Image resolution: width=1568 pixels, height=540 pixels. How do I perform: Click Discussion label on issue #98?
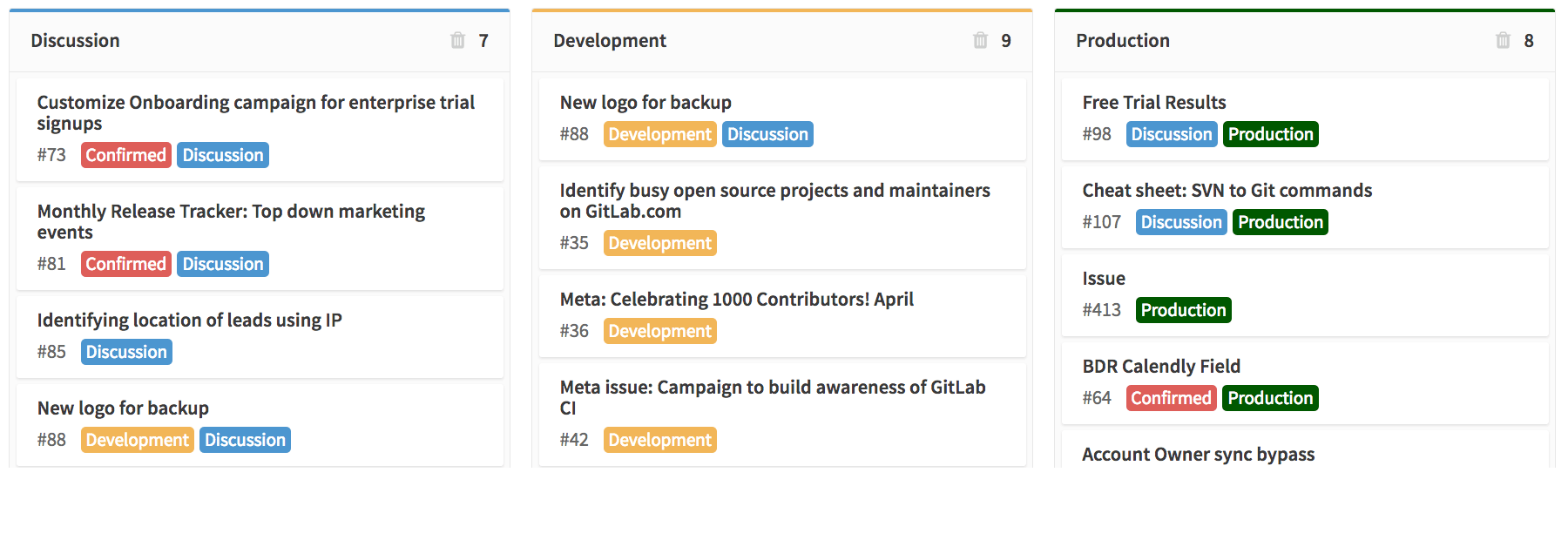coord(1172,134)
